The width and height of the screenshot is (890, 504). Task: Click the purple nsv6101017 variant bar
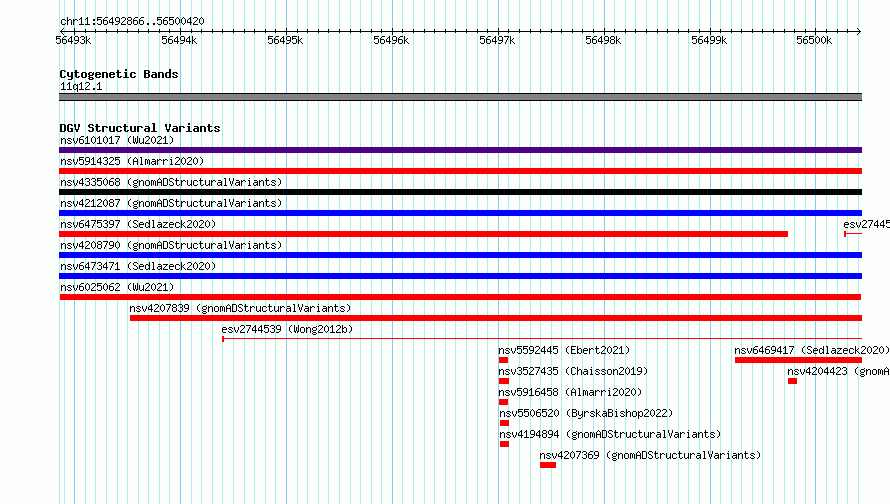point(460,150)
